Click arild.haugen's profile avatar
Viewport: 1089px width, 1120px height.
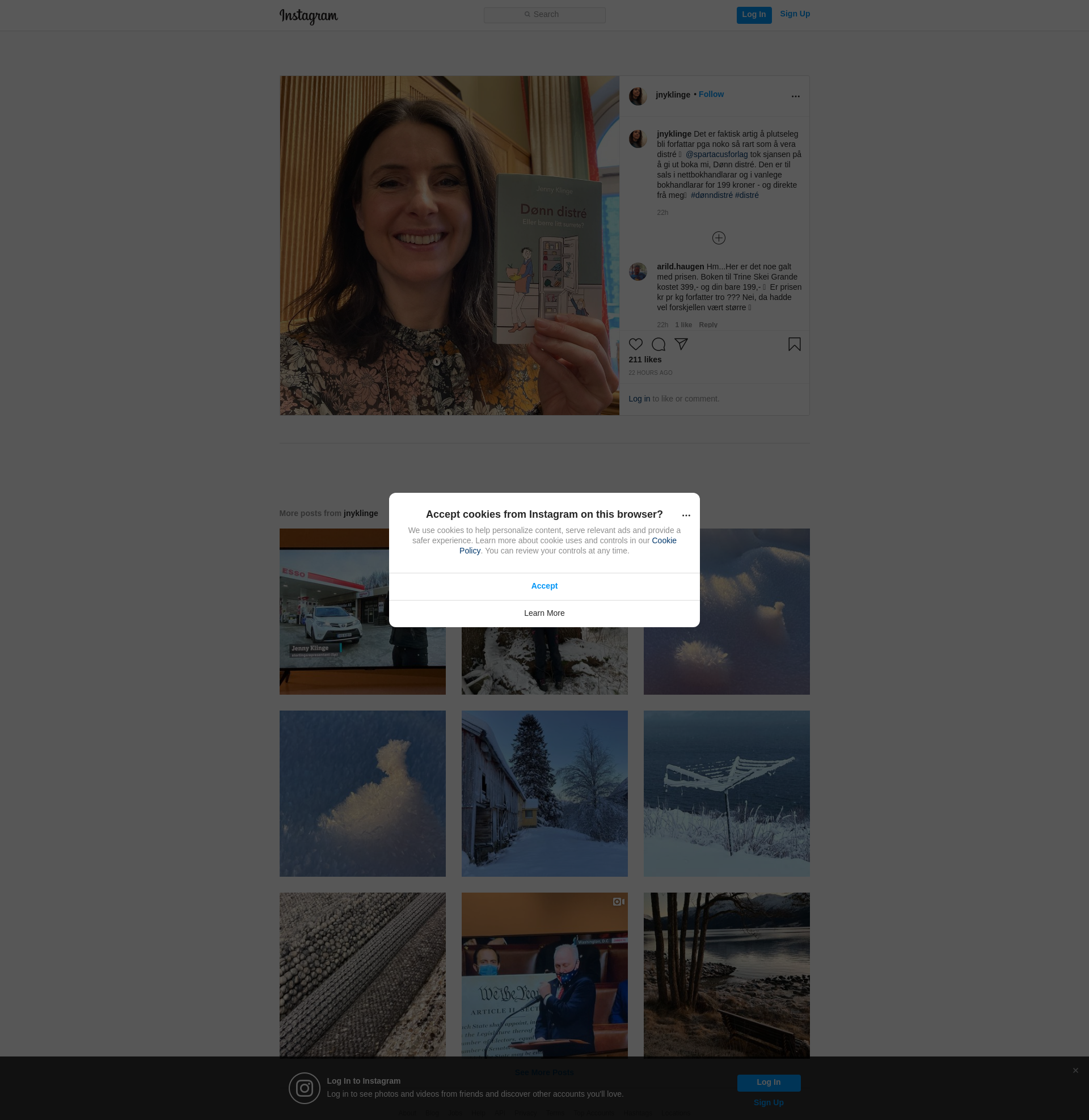pyautogui.click(x=638, y=272)
